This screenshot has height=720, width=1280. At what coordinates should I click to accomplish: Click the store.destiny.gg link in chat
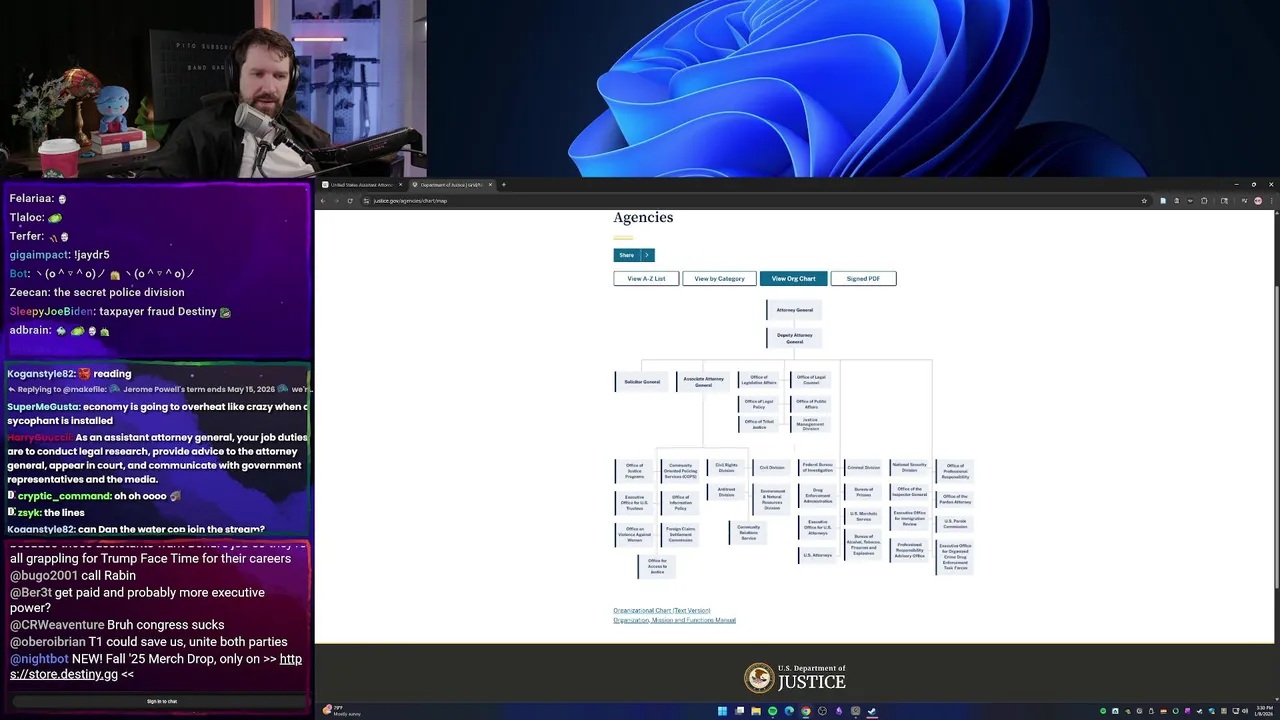pyautogui.click(x=155, y=666)
